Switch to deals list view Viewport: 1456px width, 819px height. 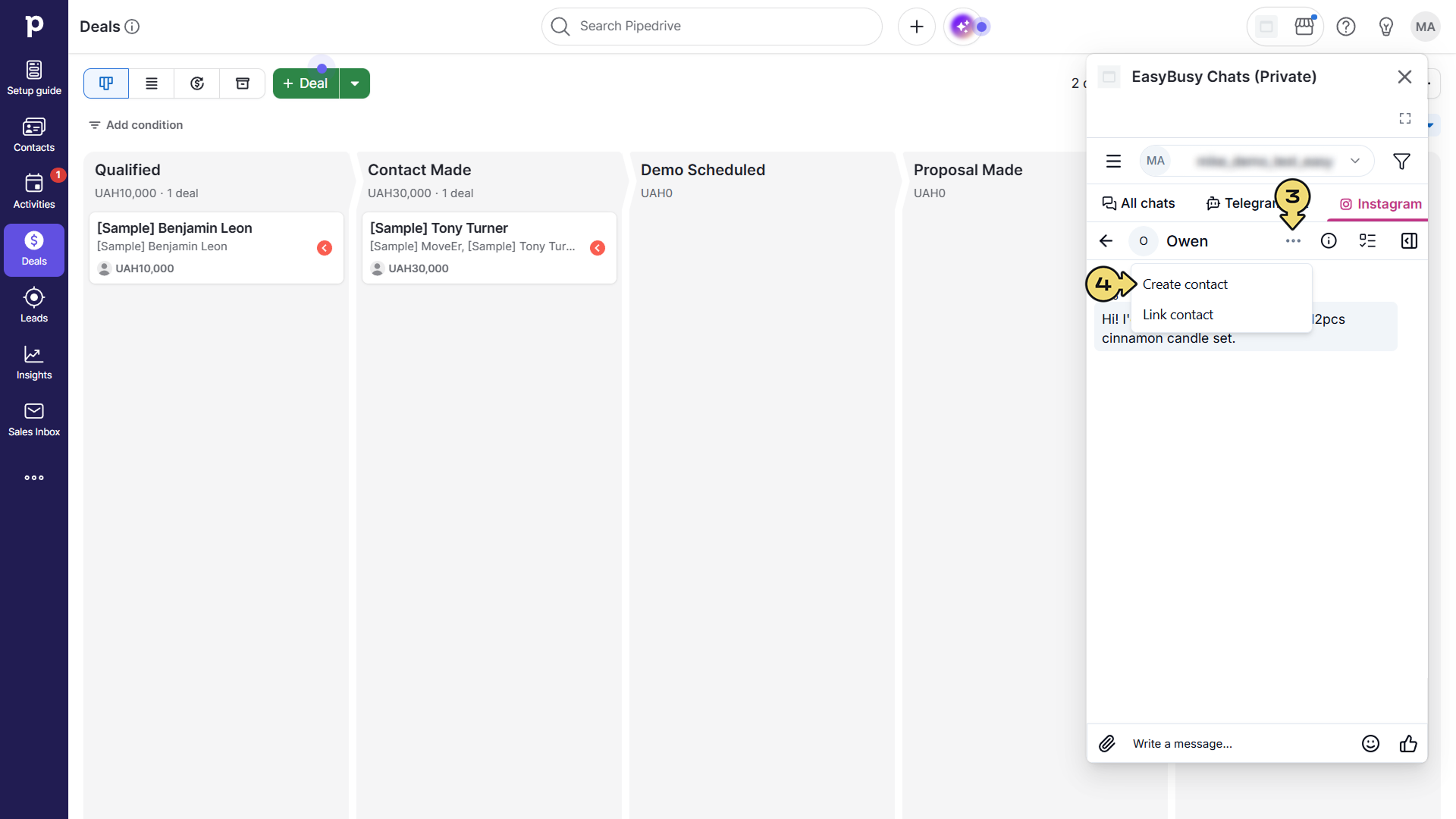coord(152,83)
